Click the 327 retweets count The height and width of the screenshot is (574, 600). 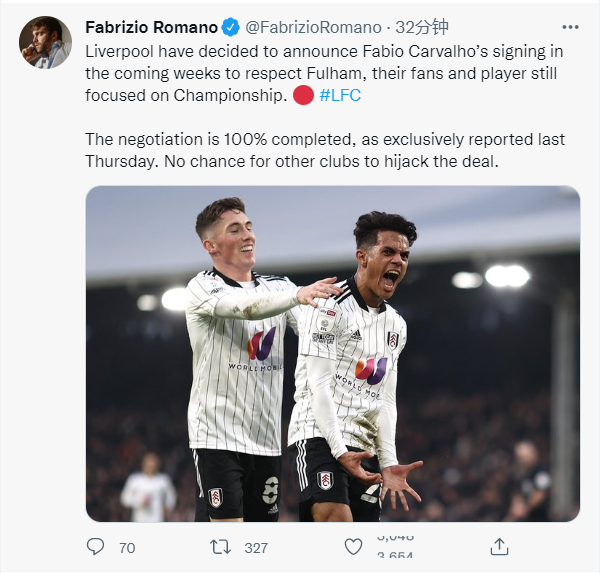coord(256,548)
